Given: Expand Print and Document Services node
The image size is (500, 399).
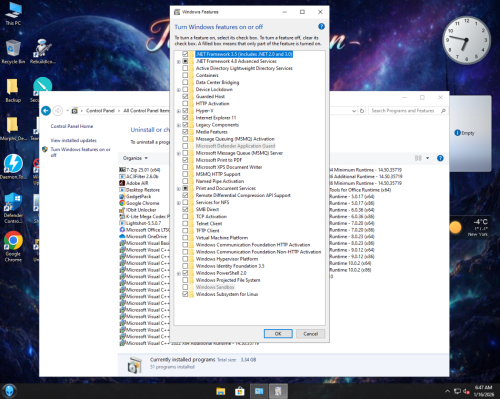Looking at the screenshot, I should coord(179,189).
